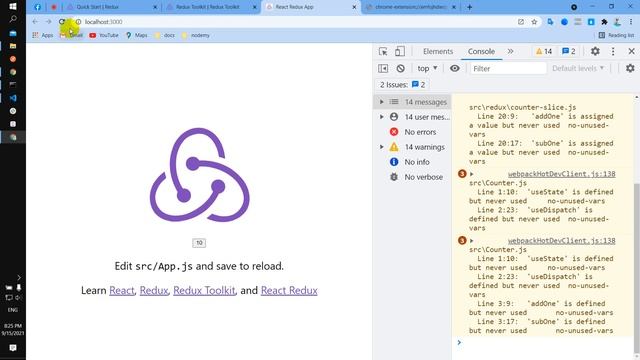Expand the second Counter.js warning message
The image size is (640, 360).
point(472,241)
